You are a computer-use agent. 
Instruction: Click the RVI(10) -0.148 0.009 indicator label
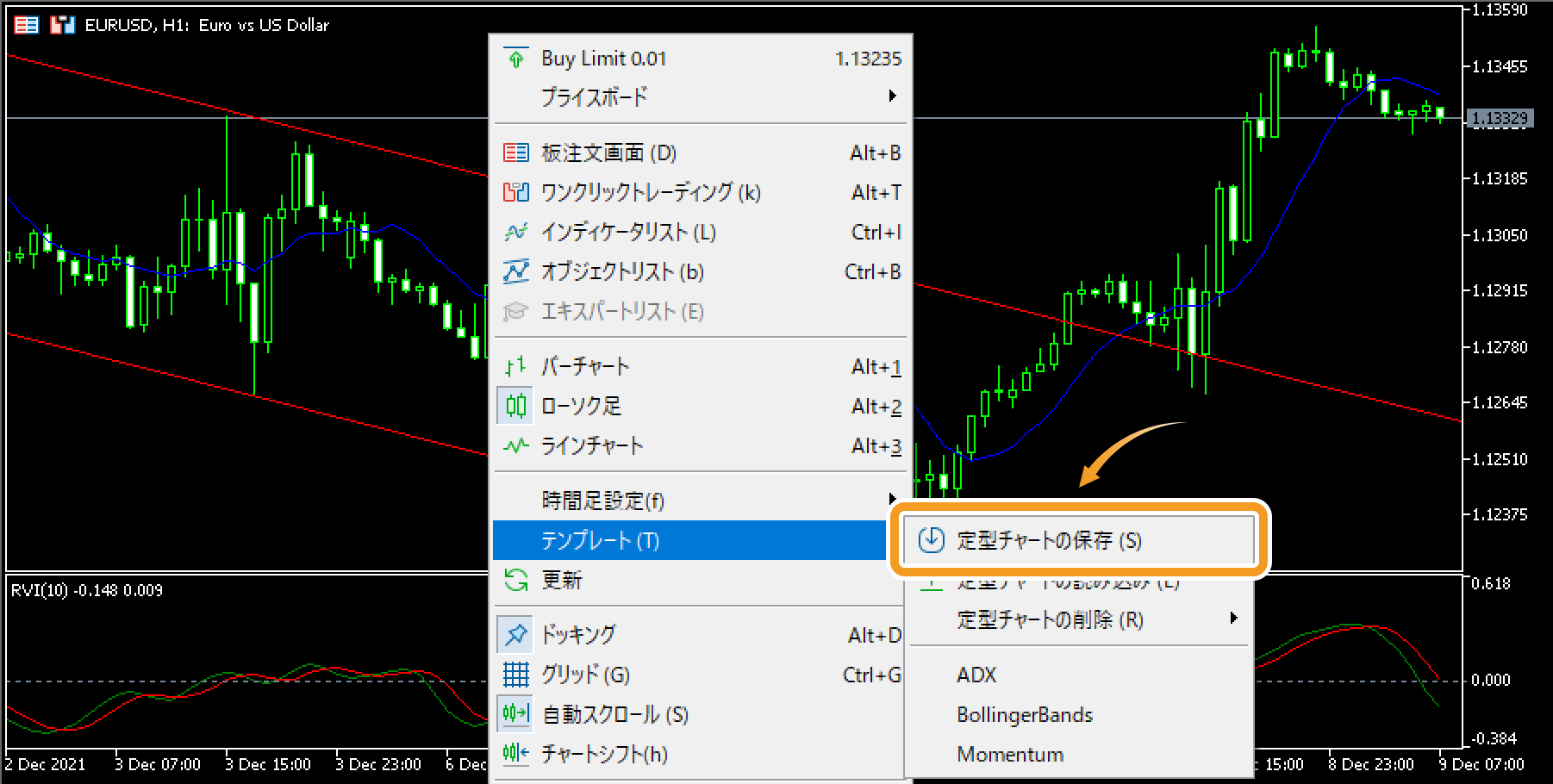click(x=86, y=590)
